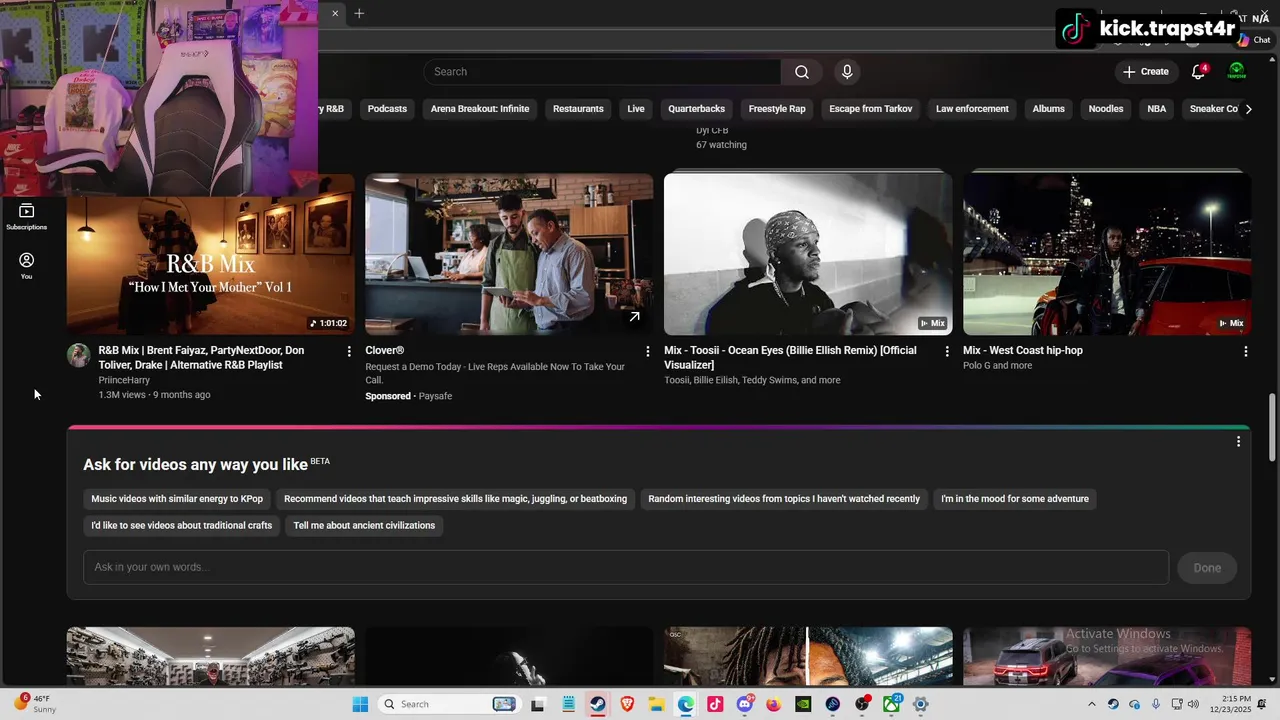Open the TikTok app from taskbar
1280x720 pixels.
(715, 704)
